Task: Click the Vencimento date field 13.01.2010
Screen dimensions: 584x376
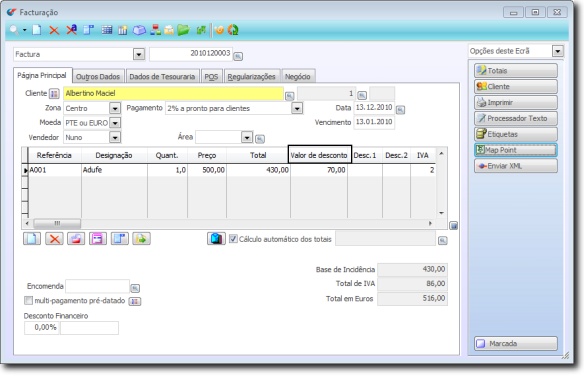Action: click(374, 122)
